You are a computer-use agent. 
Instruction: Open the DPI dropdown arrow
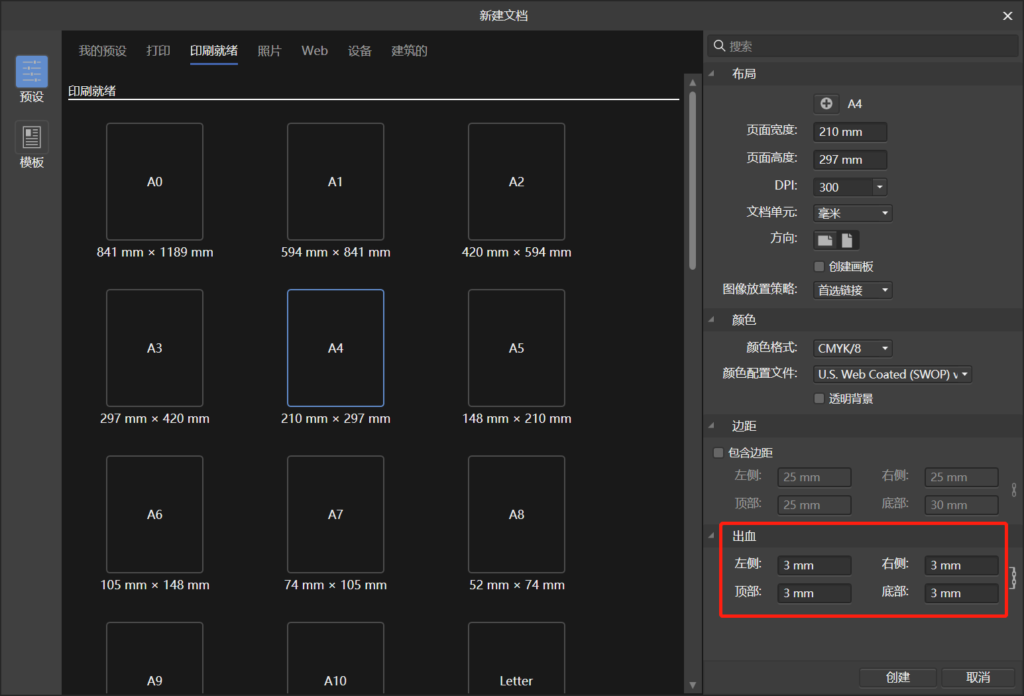point(880,187)
